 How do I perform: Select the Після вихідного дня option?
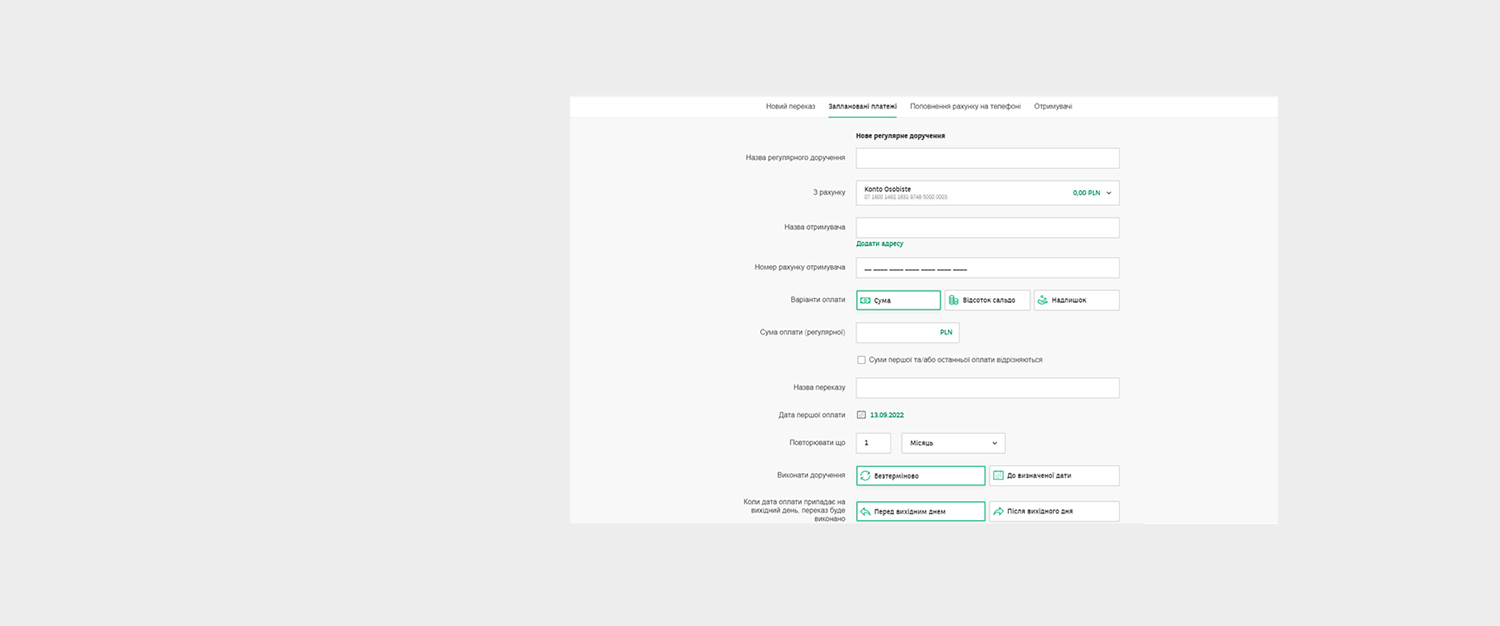coord(1054,511)
